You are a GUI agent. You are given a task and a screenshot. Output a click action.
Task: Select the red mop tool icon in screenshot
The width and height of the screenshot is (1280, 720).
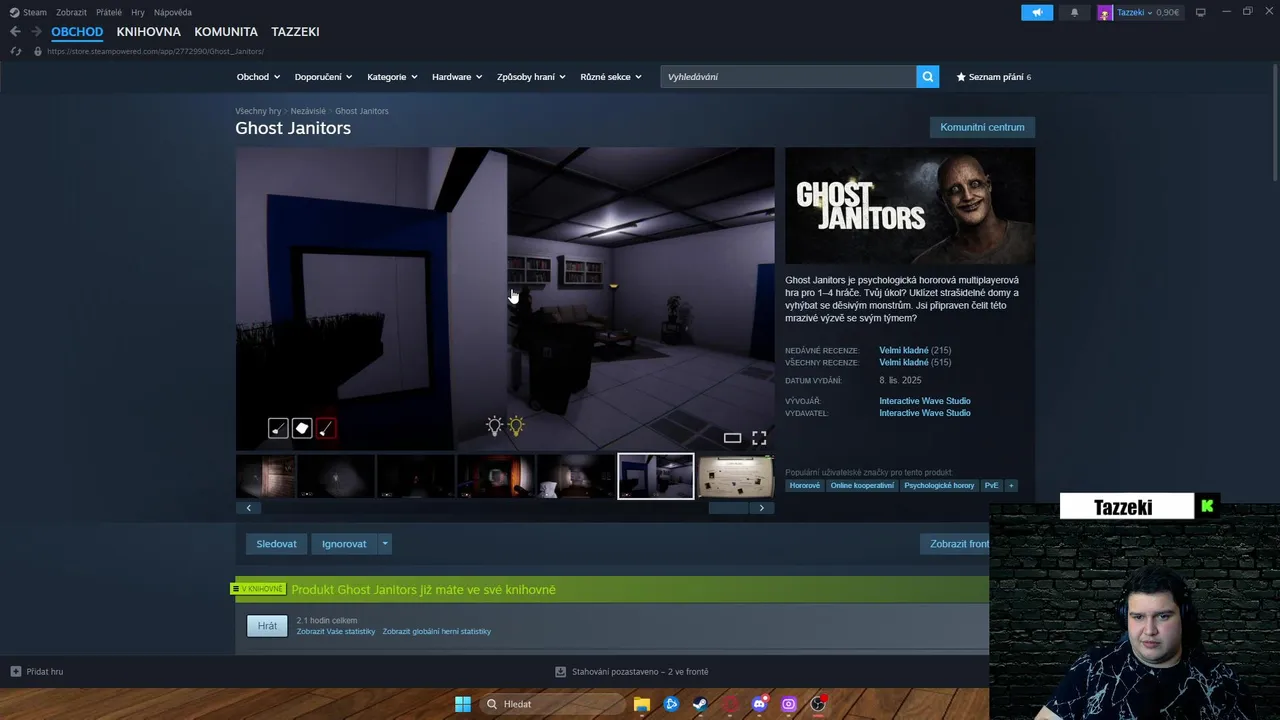tap(326, 429)
